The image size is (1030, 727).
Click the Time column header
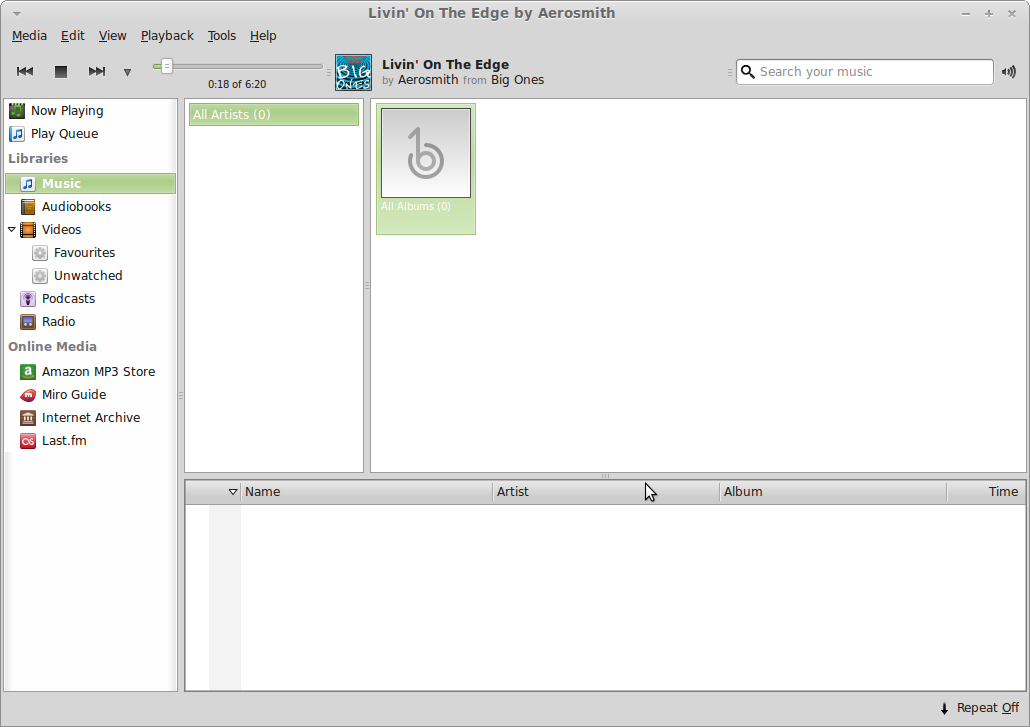click(x=985, y=492)
